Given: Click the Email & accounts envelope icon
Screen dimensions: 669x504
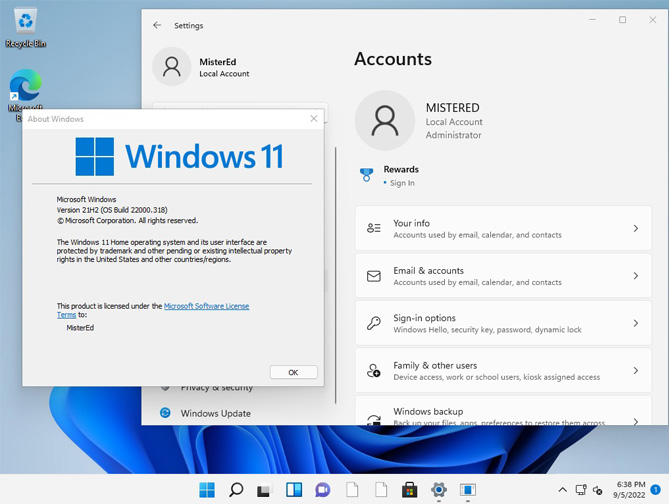Looking at the screenshot, I should tap(374, 276).
